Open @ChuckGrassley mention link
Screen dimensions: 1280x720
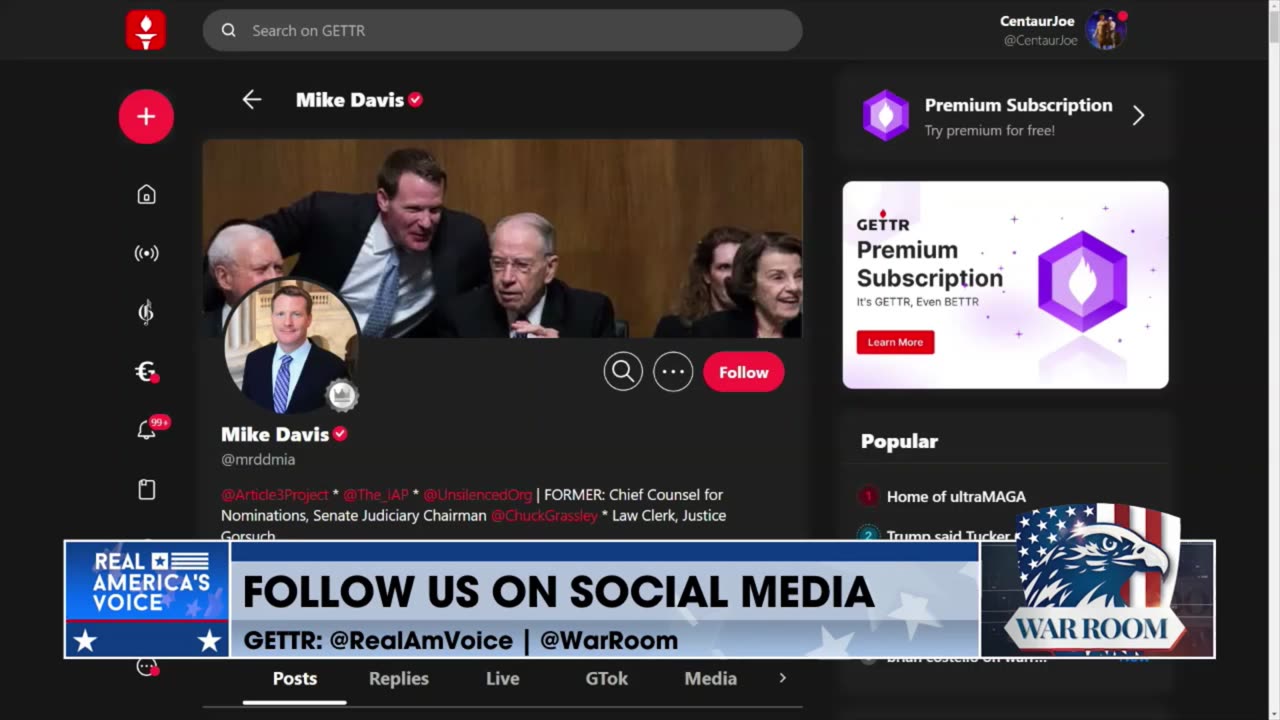click(544, 516)
